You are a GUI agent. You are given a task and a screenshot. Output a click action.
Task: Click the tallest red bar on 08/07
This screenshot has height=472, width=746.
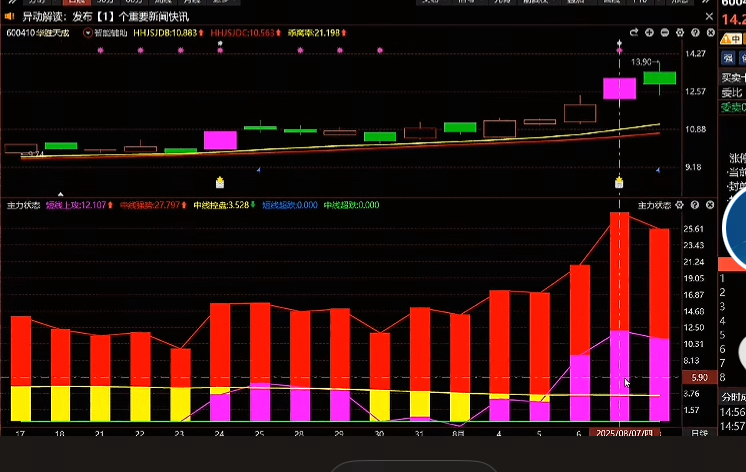click(619, 271)
